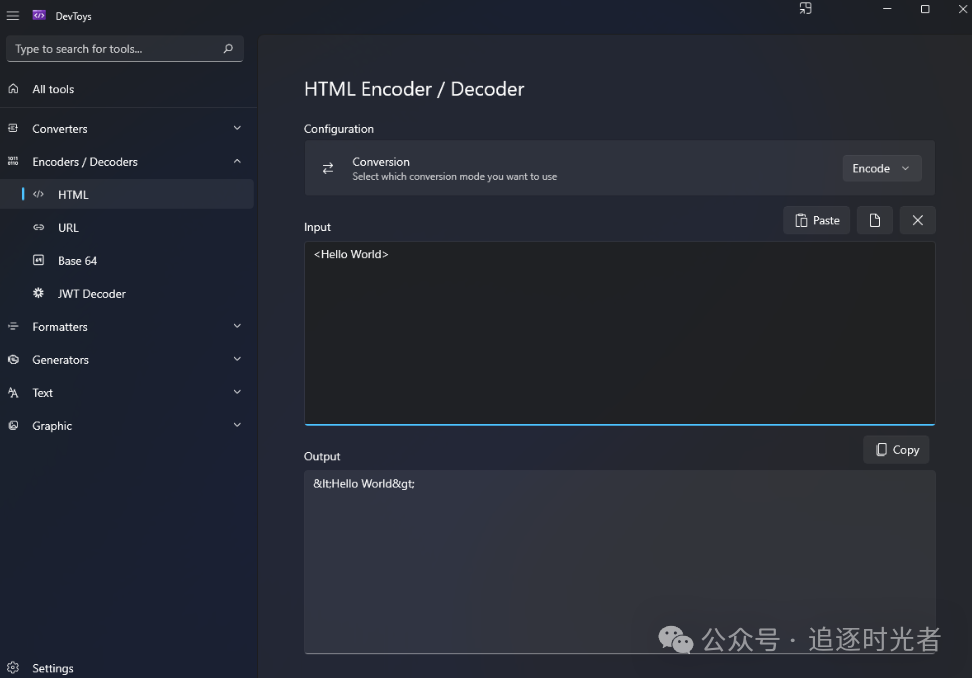Select Base 64 tool
The height and width of the screenshot is (678, 972).
tap(127, 260)
